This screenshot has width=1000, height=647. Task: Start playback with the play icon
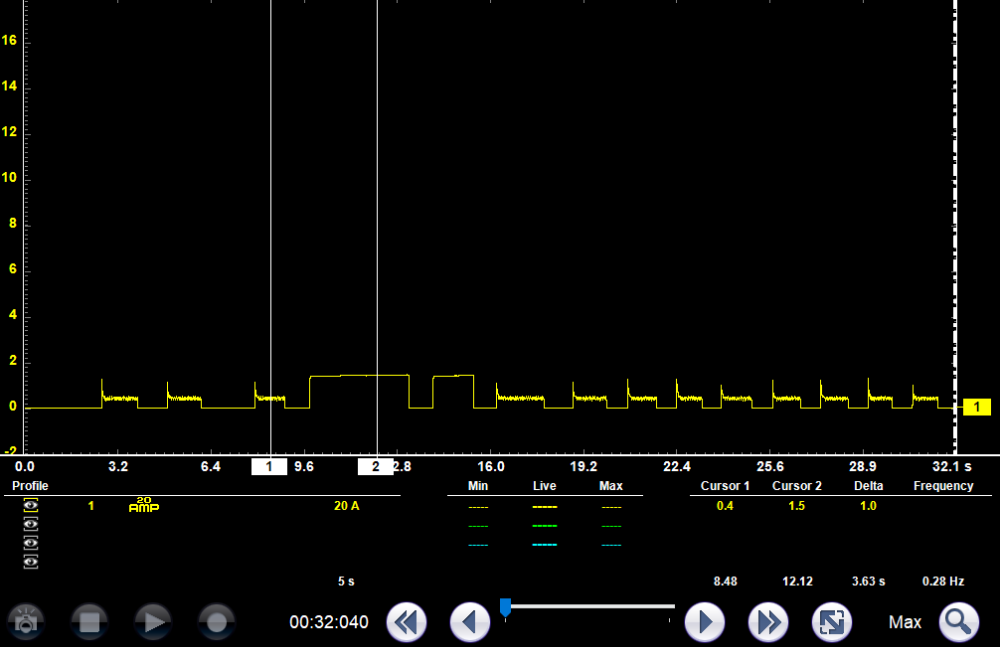(153, 622)
